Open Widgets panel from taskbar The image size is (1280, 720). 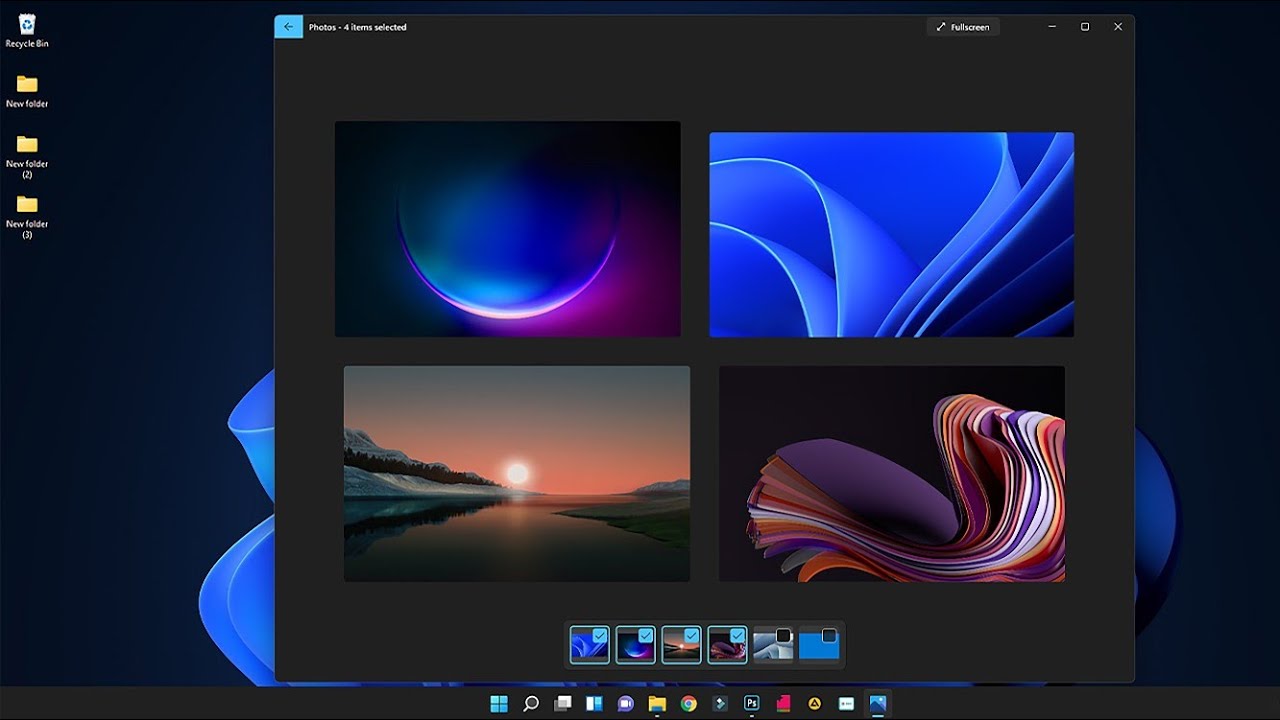(594, 703)
